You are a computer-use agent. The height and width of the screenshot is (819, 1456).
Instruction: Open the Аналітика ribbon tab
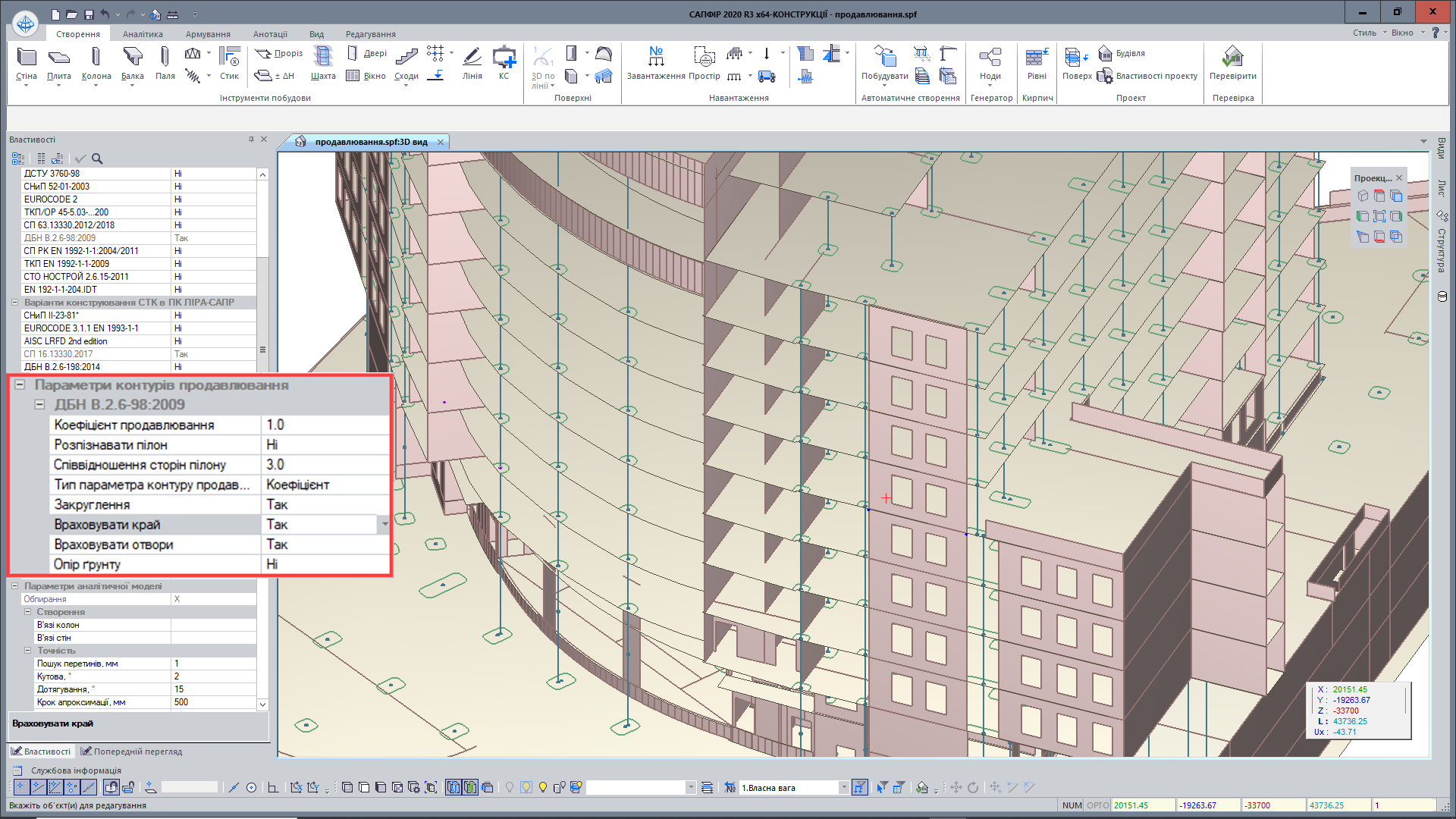143,34
